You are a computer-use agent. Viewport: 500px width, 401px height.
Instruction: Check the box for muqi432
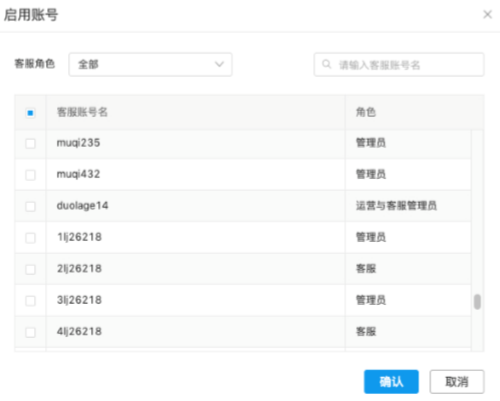coord(30,175)
